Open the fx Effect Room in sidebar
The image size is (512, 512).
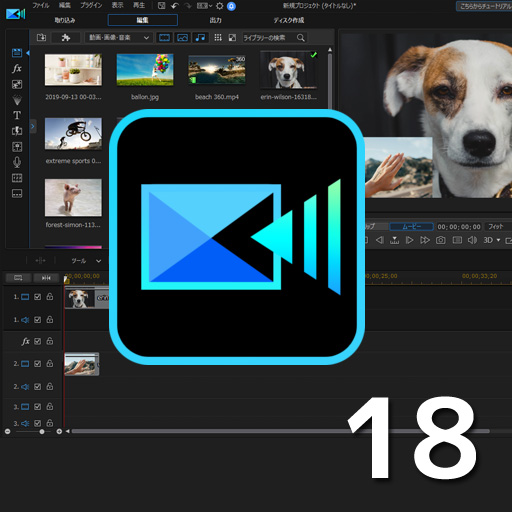[17, 68]
